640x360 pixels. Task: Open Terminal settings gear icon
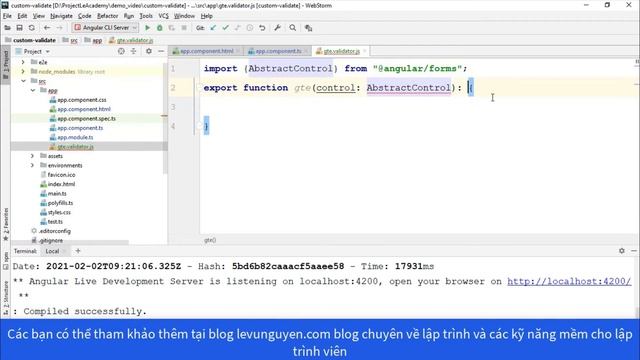(x=622, y=251)
